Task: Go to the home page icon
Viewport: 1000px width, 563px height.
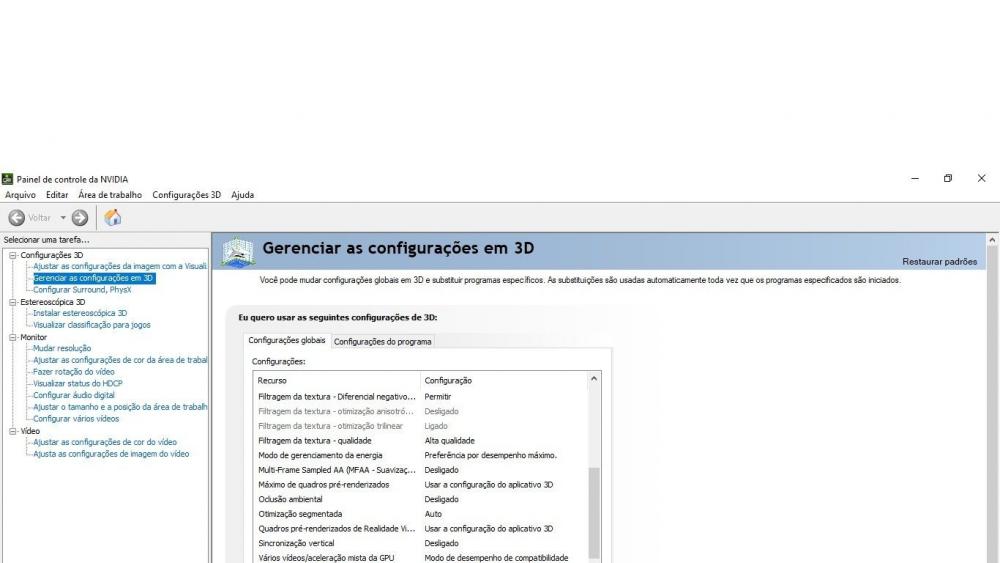Action: pyautogui.click(x=113, y=217)
